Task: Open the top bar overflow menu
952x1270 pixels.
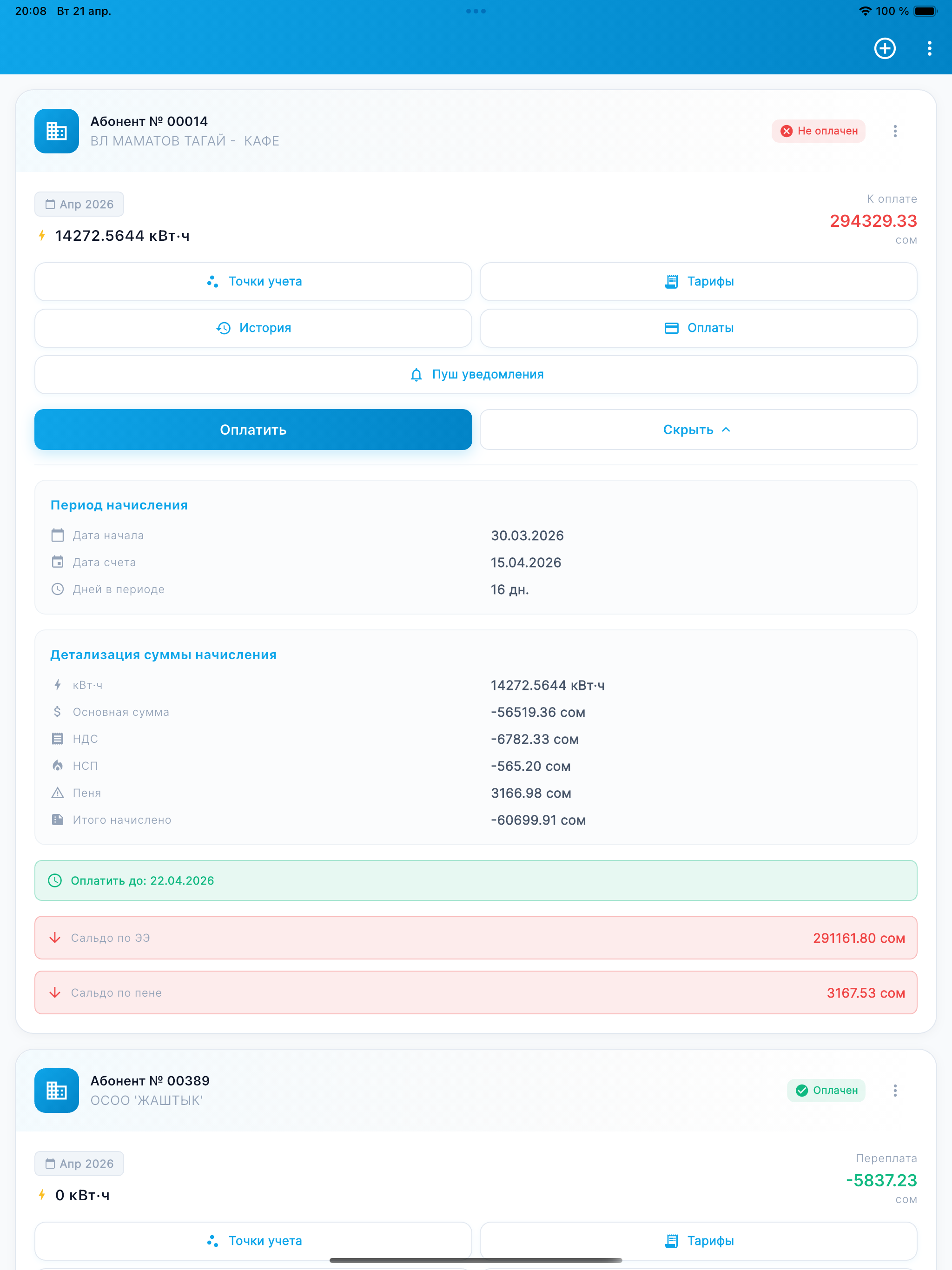Action: 930,48
